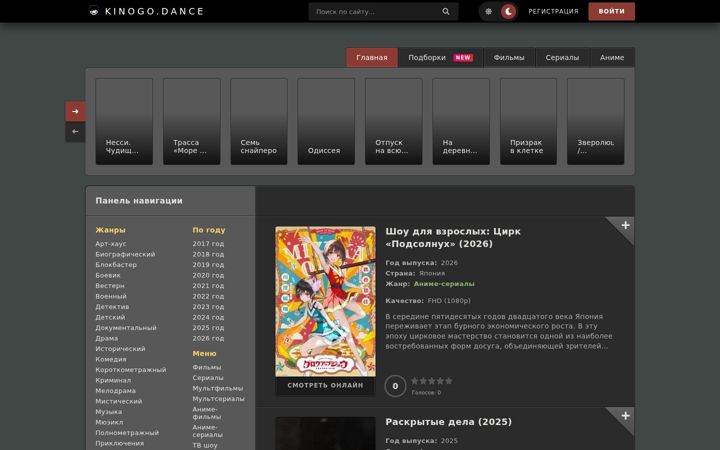
Task: Select genre Арт-хаус
Action: click(111, 244)
